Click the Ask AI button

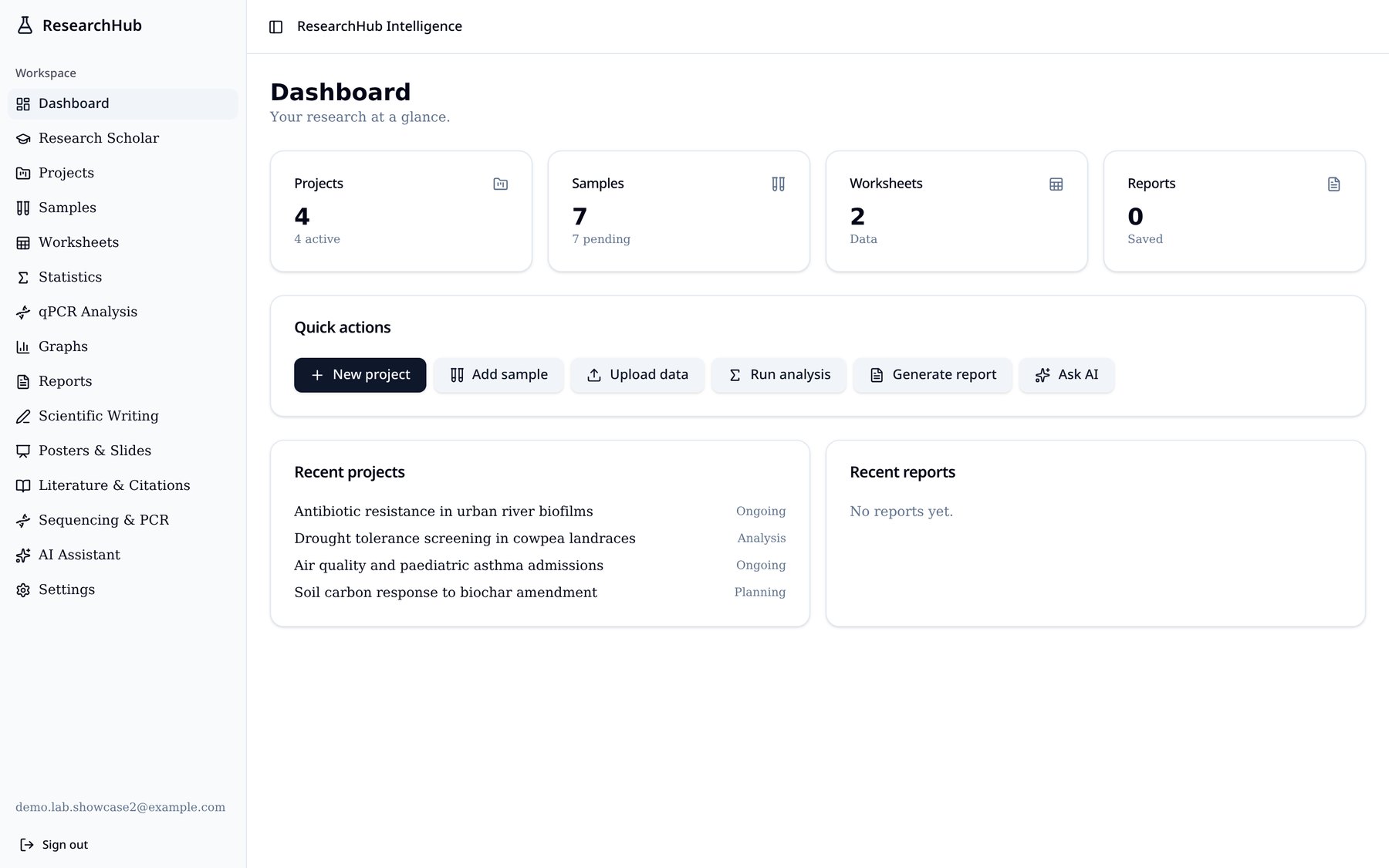click(1066, 375)
